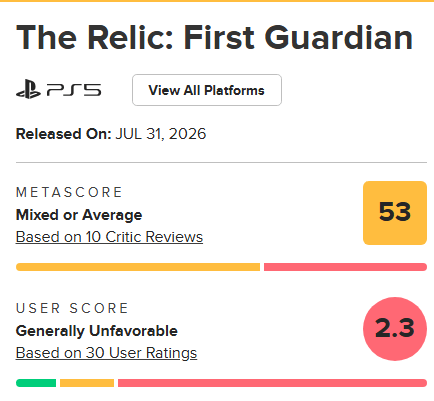Select the red negative segment of the Metascore bar
Viewport: 434px width, 401px height.
click(x=345, y=267)
